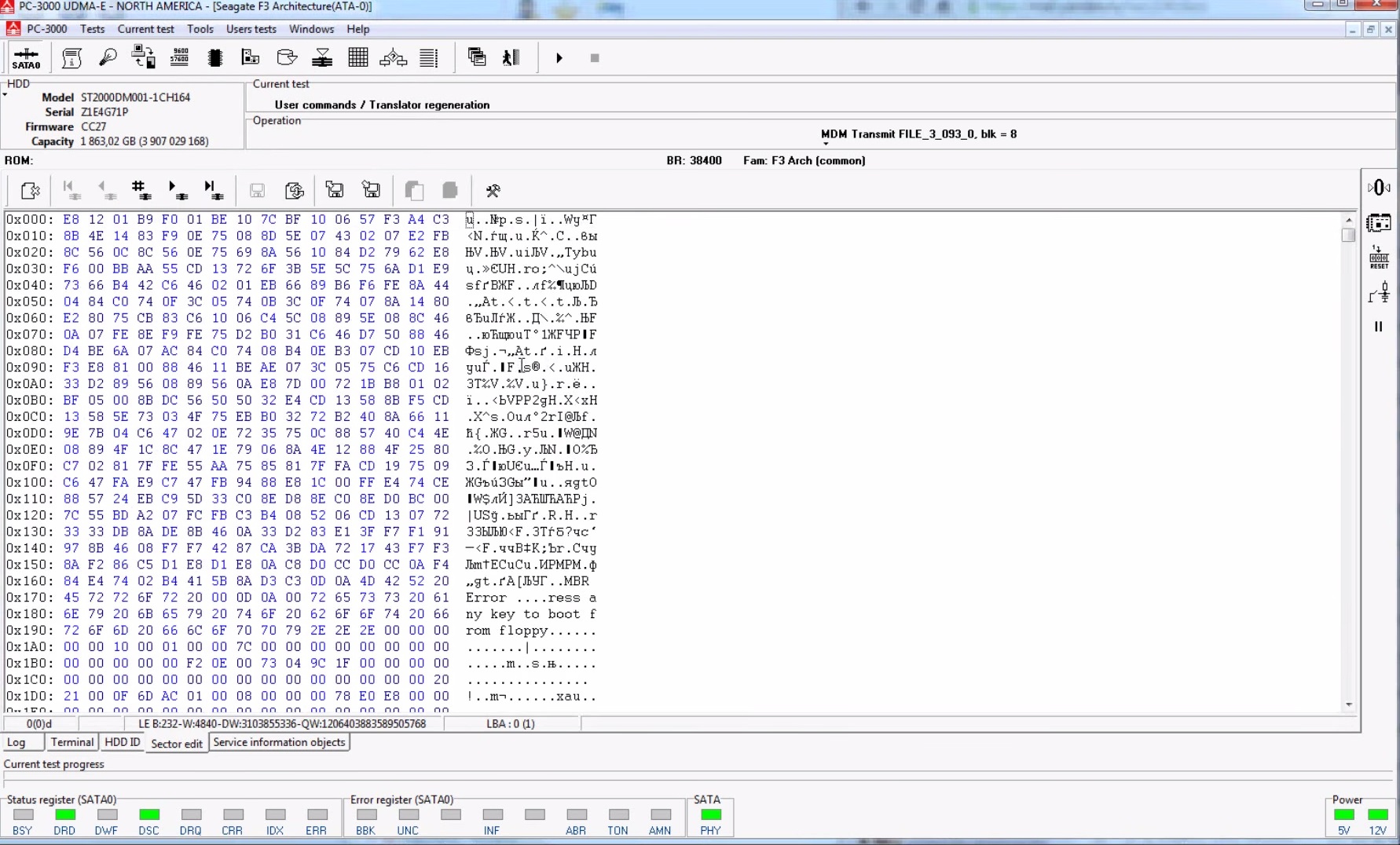
Task: Collapse the HDD panel arrow
Action: click(x=5, y=95)
